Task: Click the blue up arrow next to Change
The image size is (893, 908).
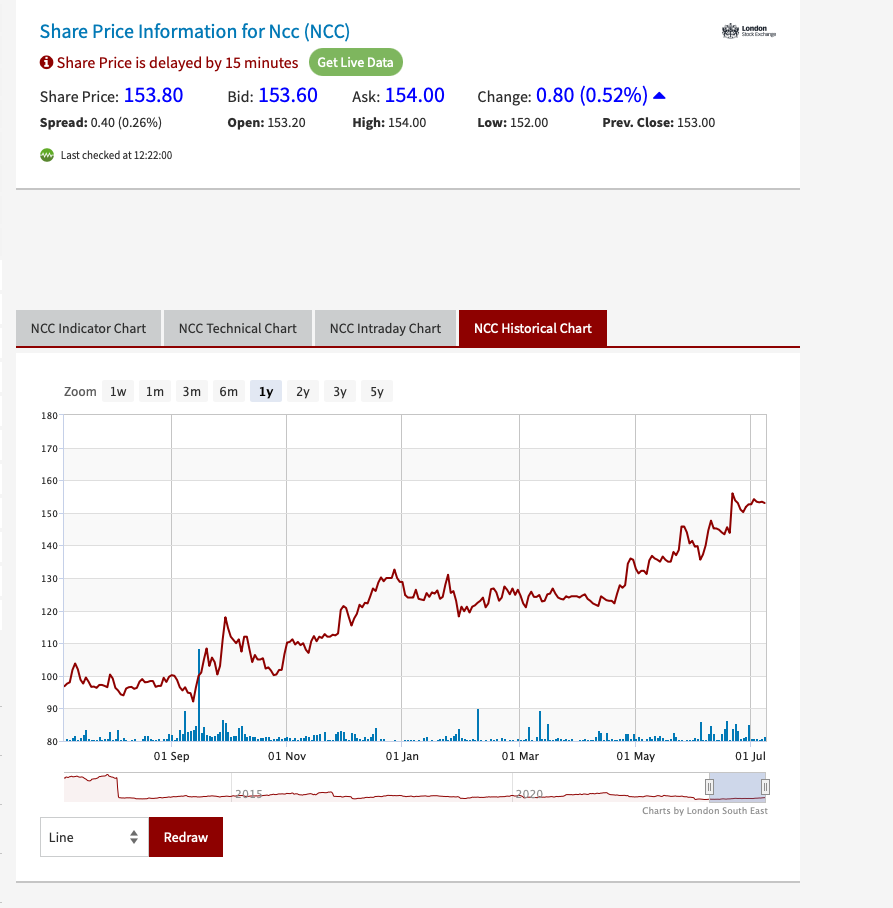Action: pyautogui.click(x=659, y=96)
